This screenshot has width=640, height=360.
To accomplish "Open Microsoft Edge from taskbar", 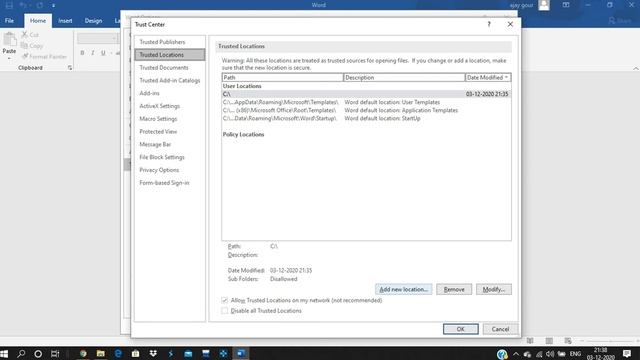I will 118,353.
